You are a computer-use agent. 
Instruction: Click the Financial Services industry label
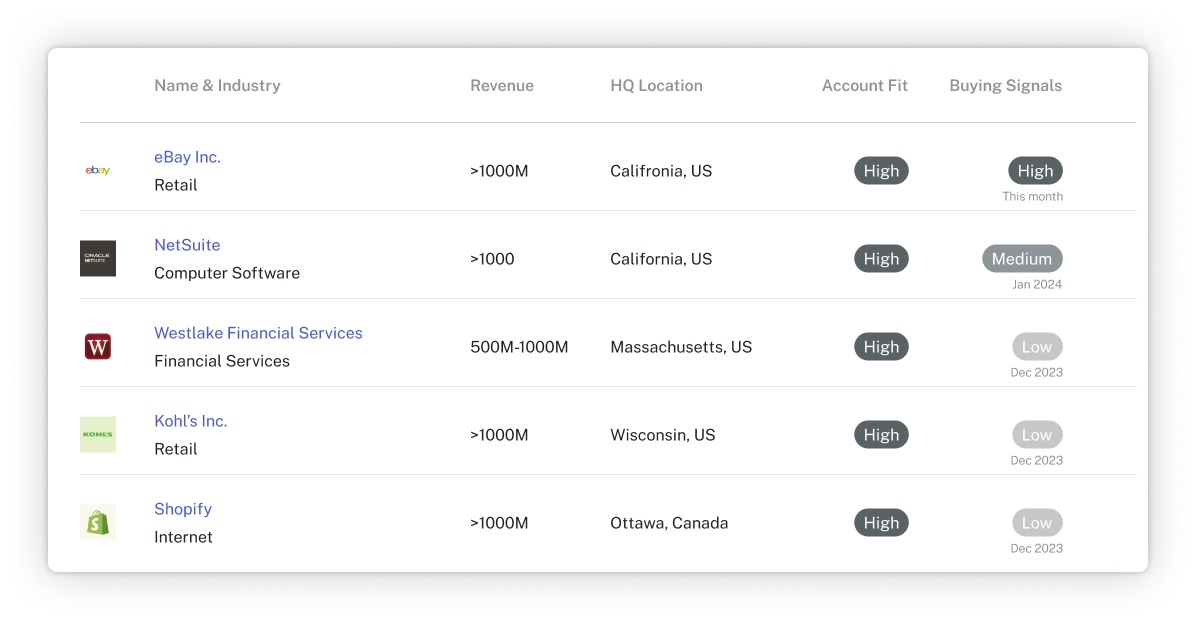click(x=222, y=361)
